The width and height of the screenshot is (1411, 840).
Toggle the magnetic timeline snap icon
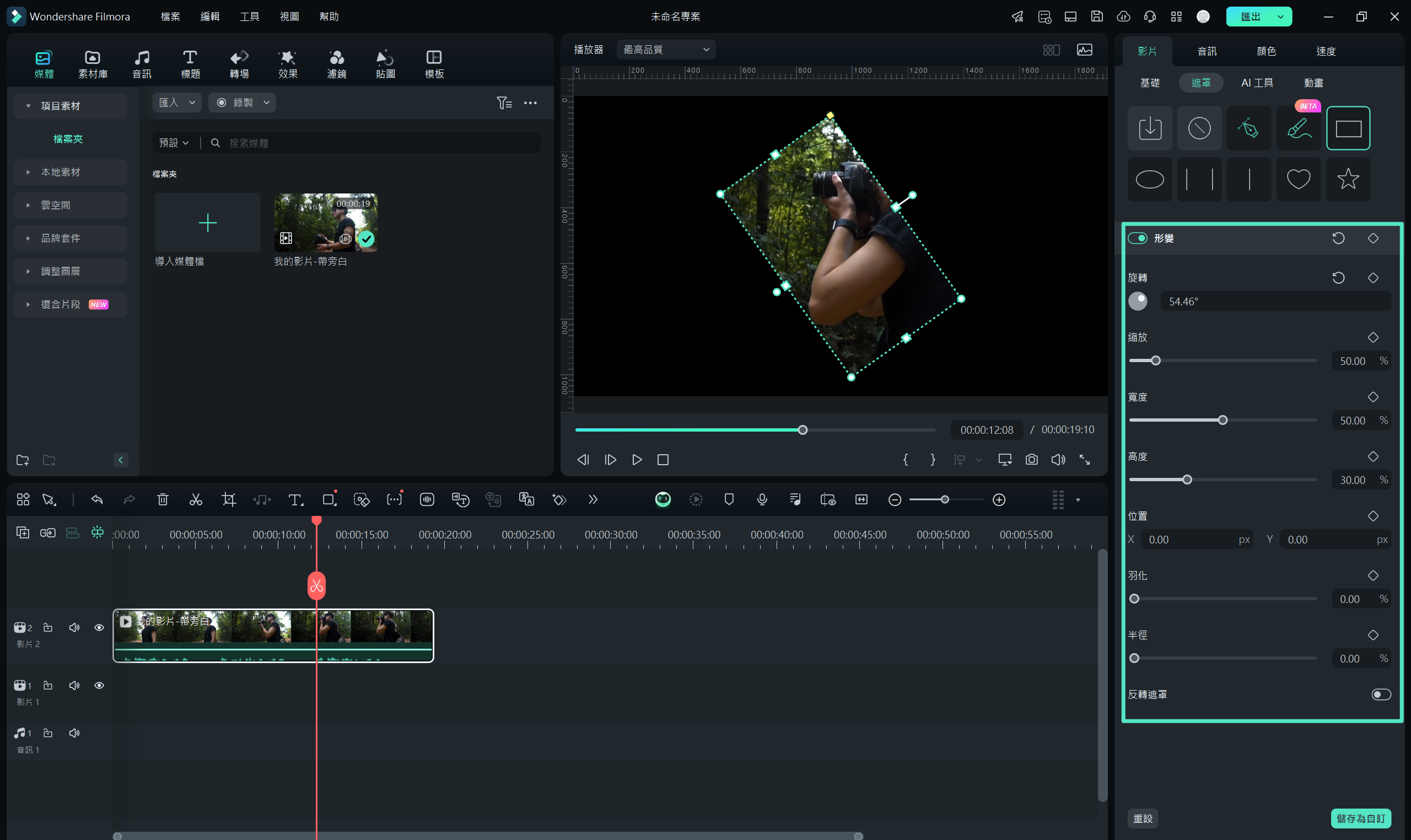pyautogui.click(x=98, y=532)
